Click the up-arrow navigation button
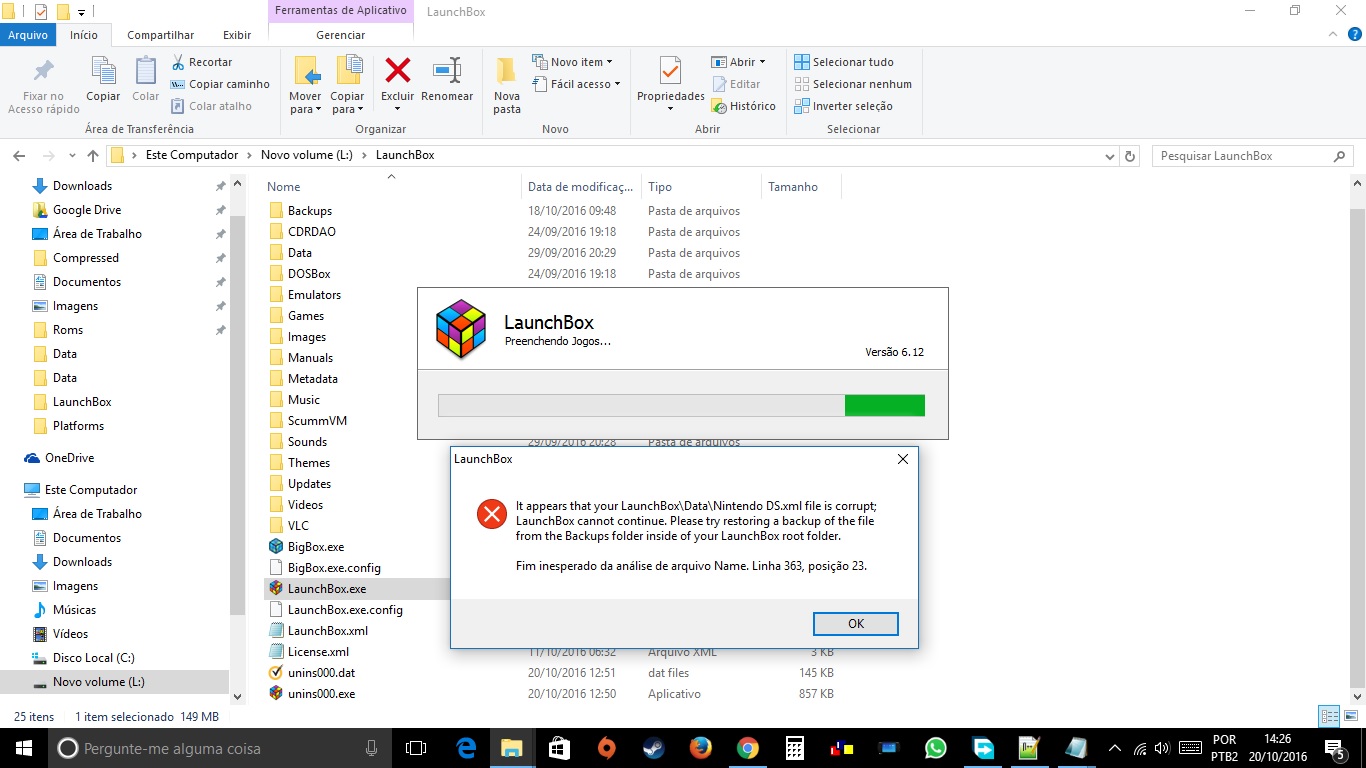The width and height of the screenshot is (1366, 768). (93, 156)
